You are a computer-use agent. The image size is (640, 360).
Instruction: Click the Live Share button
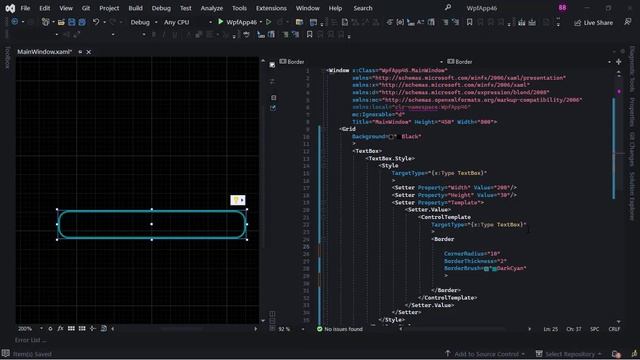[x=593, y=22]
